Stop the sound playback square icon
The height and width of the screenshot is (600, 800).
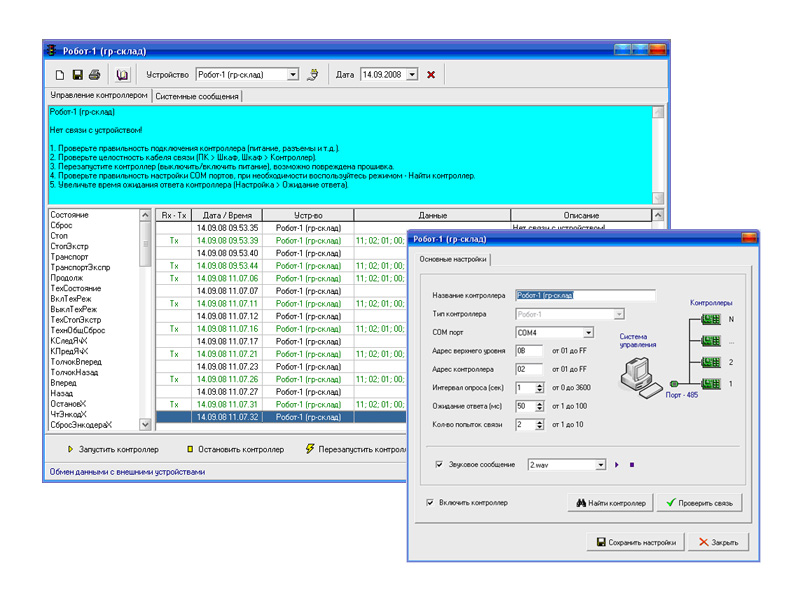pos(631,465)
